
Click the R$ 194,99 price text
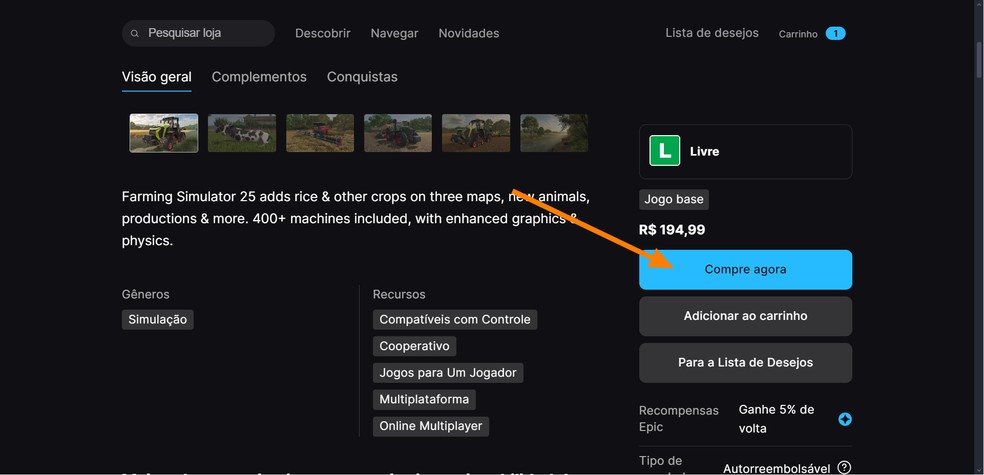[x=672, y=230]
